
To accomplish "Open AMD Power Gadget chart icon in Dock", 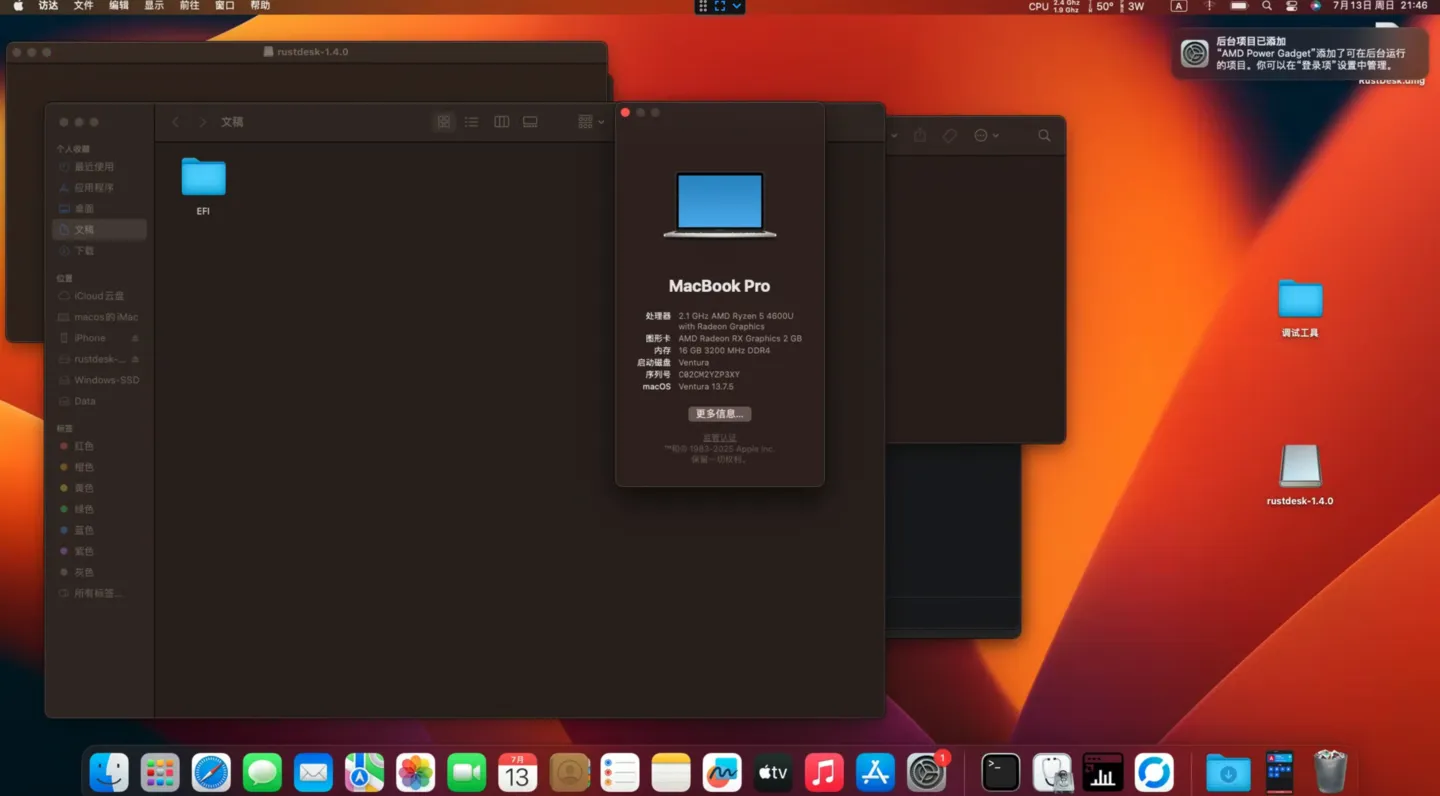I will tap(1103, 772).
